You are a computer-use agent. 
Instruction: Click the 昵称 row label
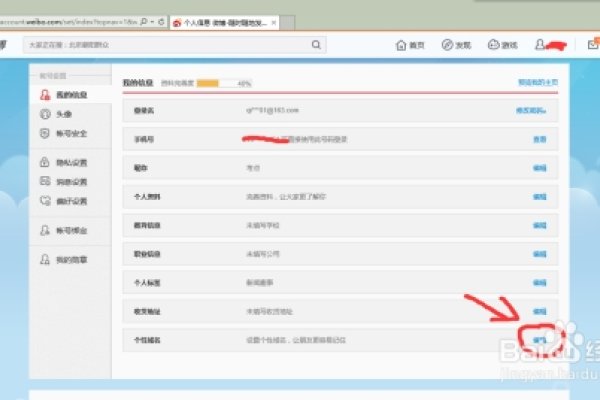pyautogui.click(x=141, y=168)
